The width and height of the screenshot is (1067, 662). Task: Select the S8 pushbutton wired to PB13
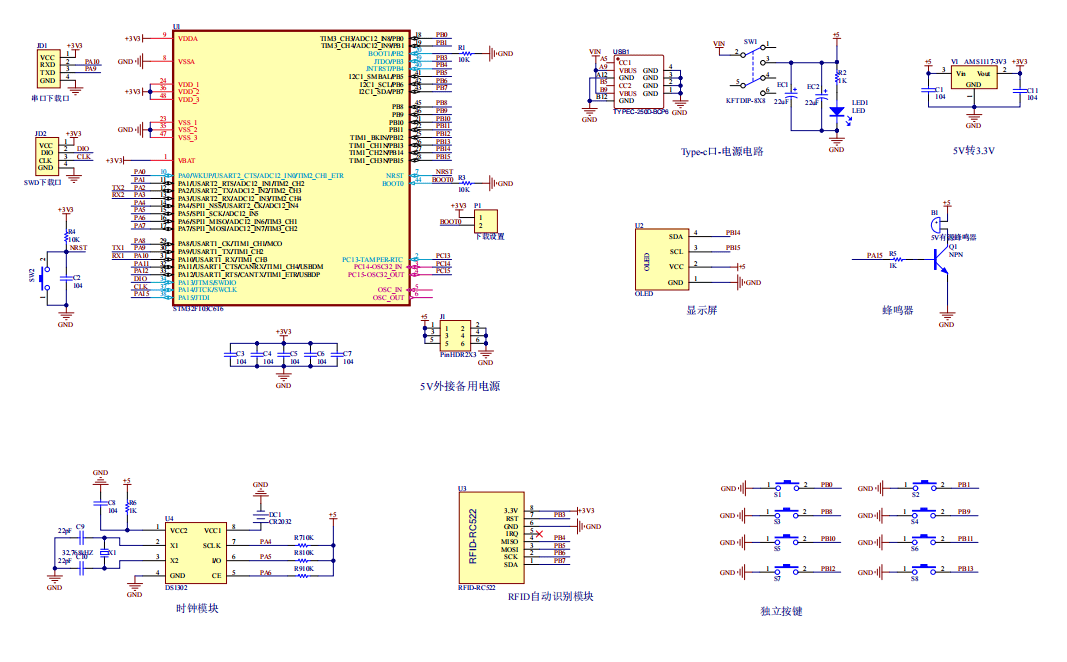[925, 572]
